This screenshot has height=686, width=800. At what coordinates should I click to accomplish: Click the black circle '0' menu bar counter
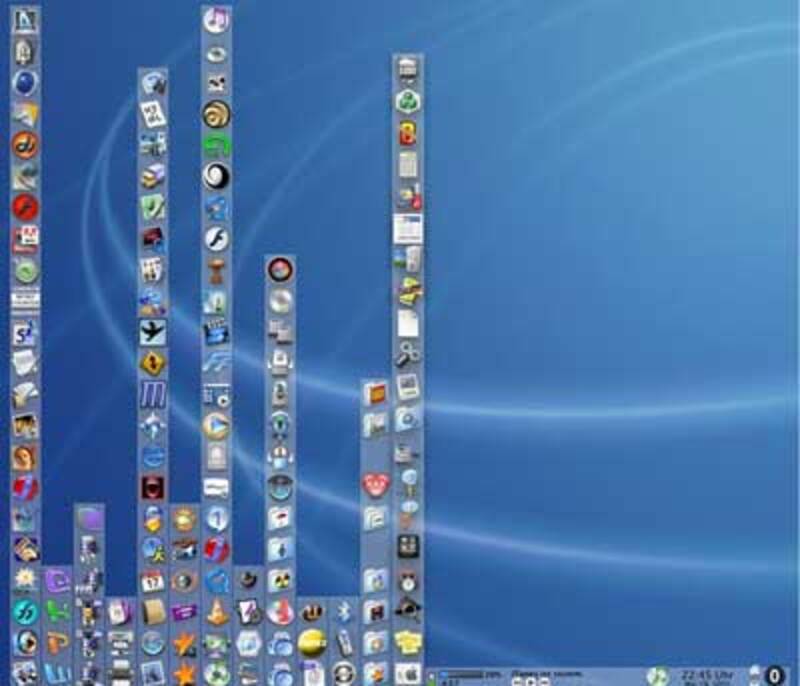coord(774,676)
